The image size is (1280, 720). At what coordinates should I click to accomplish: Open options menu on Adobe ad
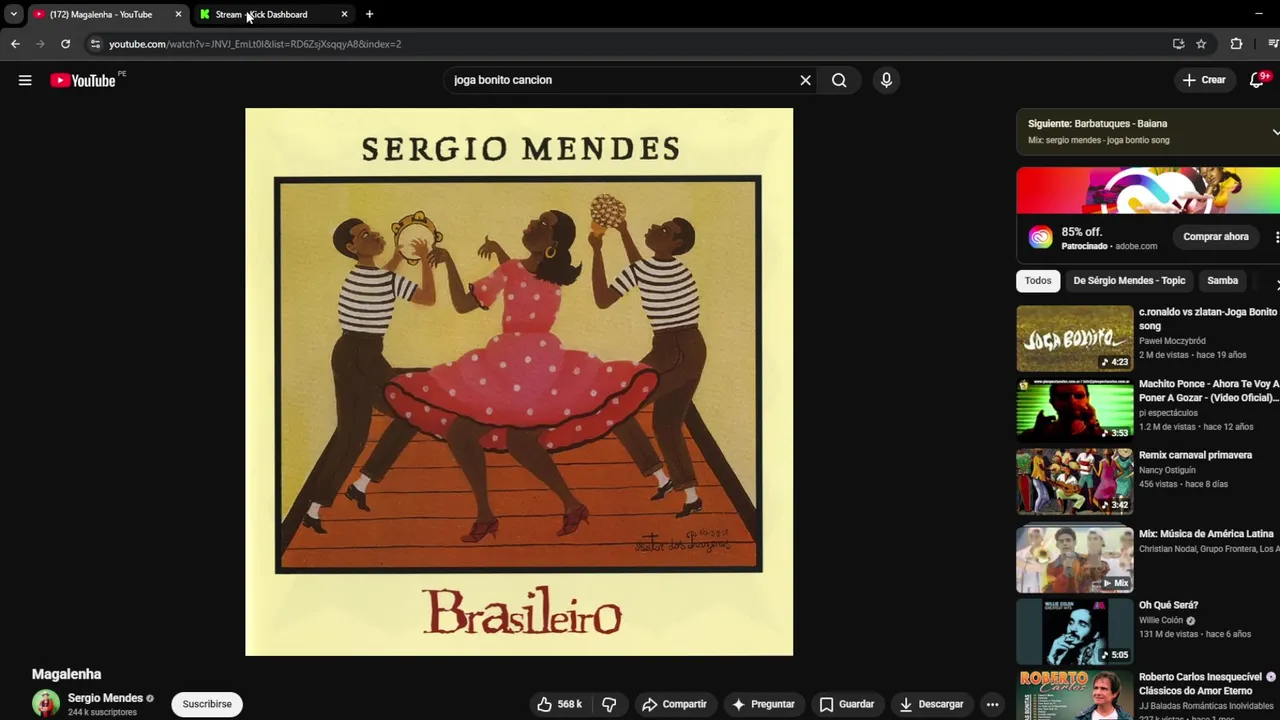pyautogui.click(x=1276, y=237)
